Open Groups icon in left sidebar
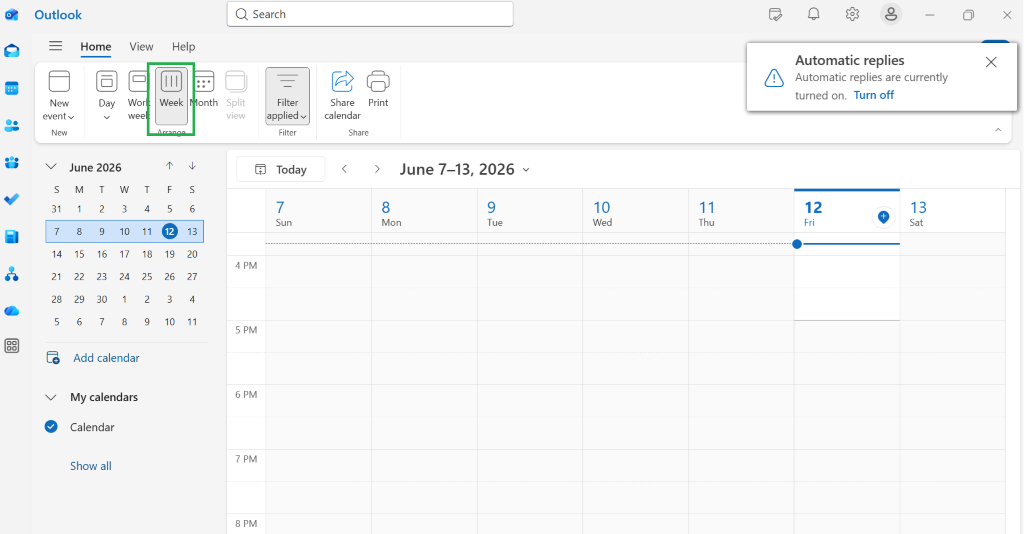Image resolution: width=1024 pixels, height=534 pixels. [x=12, y=163]
